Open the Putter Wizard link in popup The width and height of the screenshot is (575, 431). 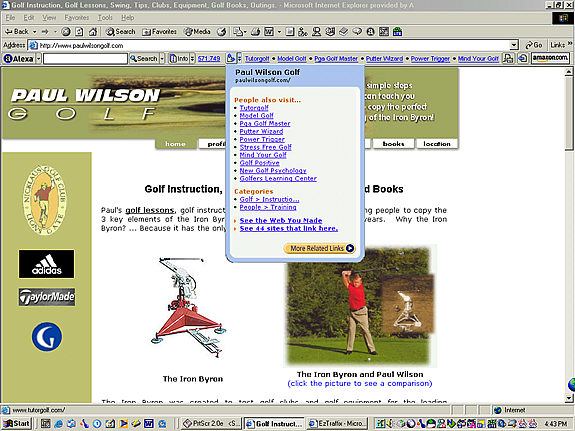(x=261, y=131)
